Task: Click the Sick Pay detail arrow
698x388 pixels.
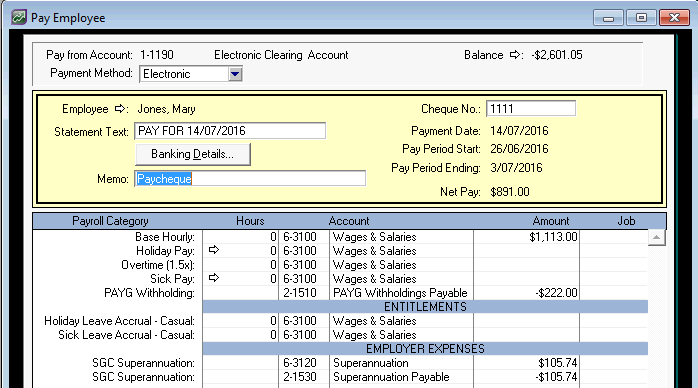Action: (214, 278)
